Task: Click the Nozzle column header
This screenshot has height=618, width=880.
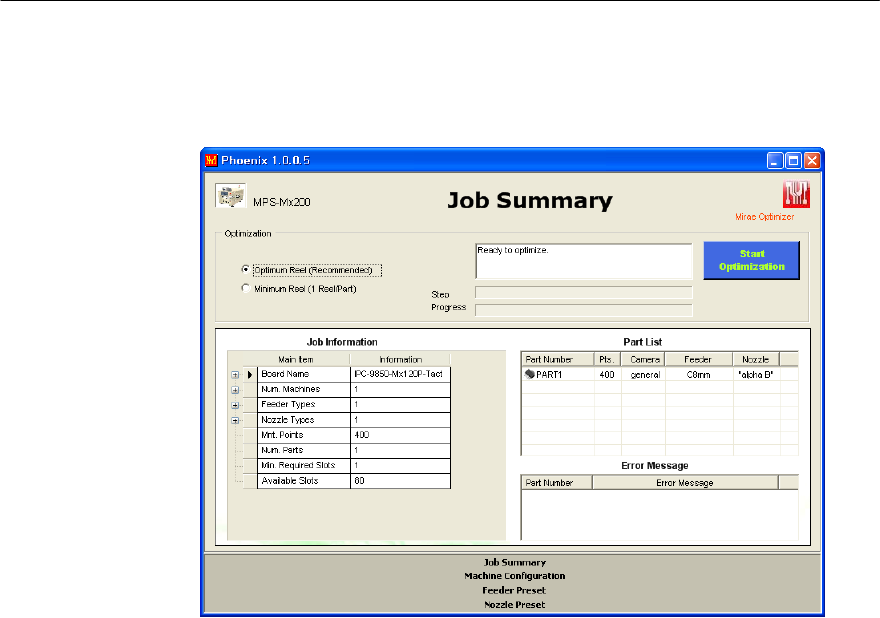Action: point(756,359)
